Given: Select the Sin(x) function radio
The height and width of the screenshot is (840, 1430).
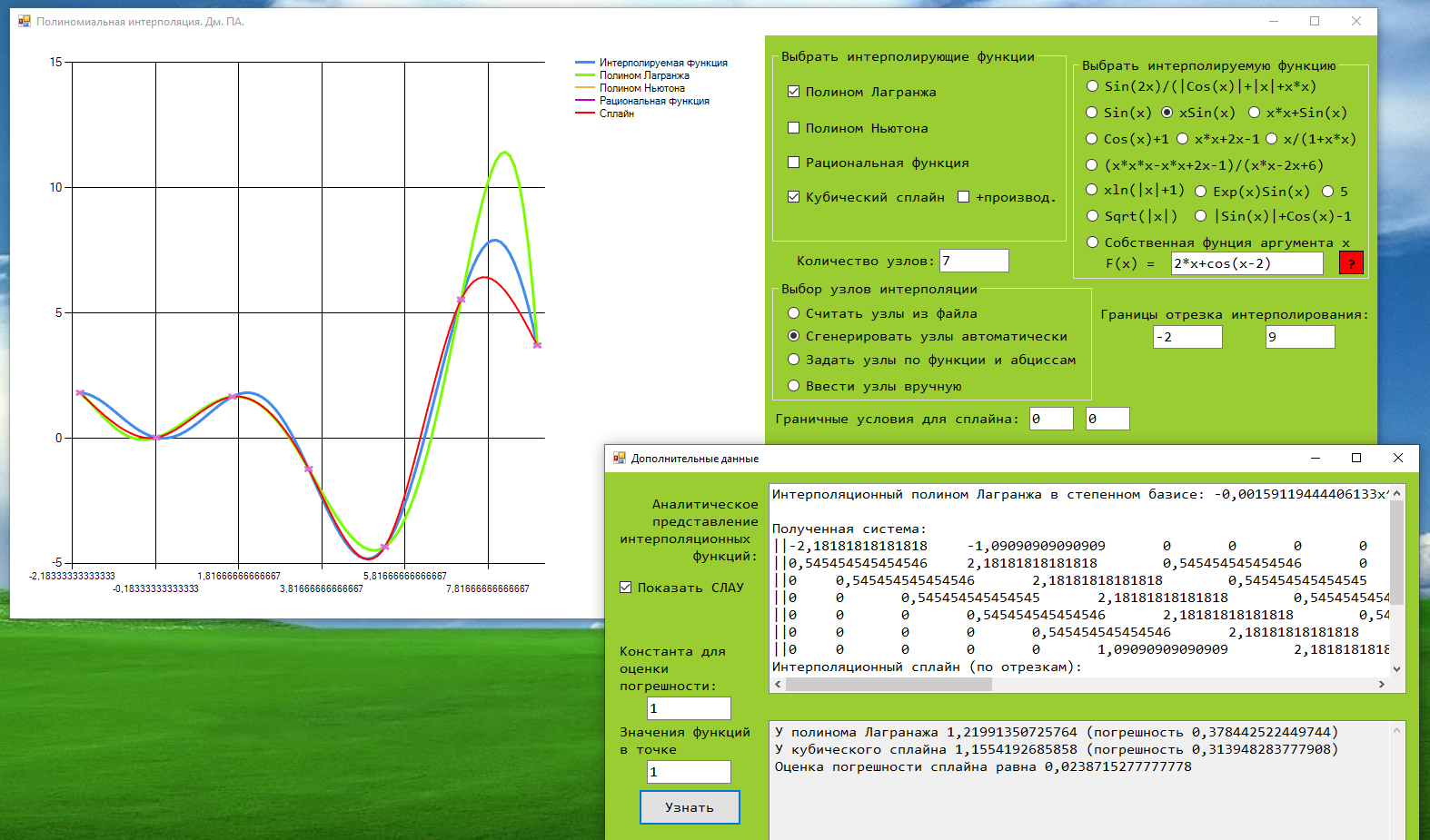Looking at the screenshot, I should coord(1092,113).
